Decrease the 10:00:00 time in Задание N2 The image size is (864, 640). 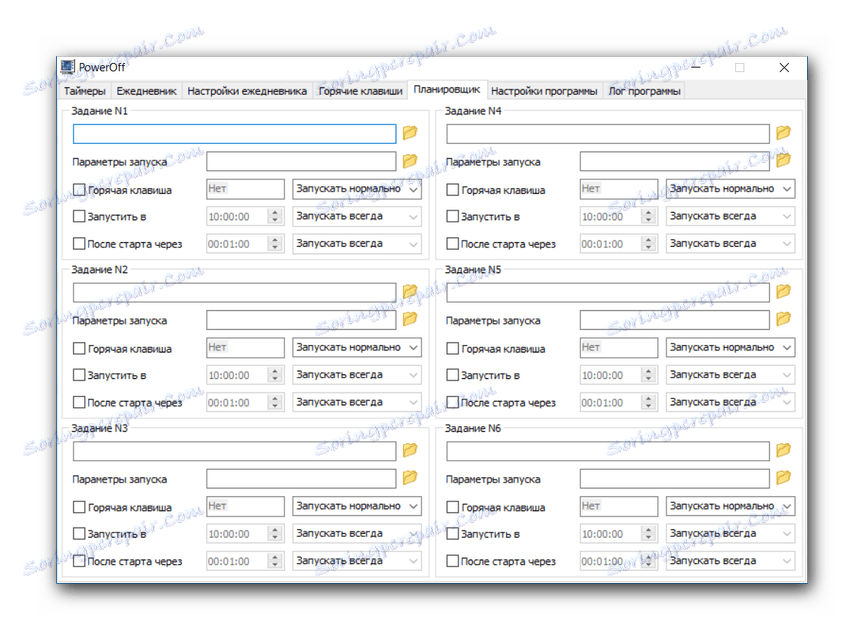point(275,379)
